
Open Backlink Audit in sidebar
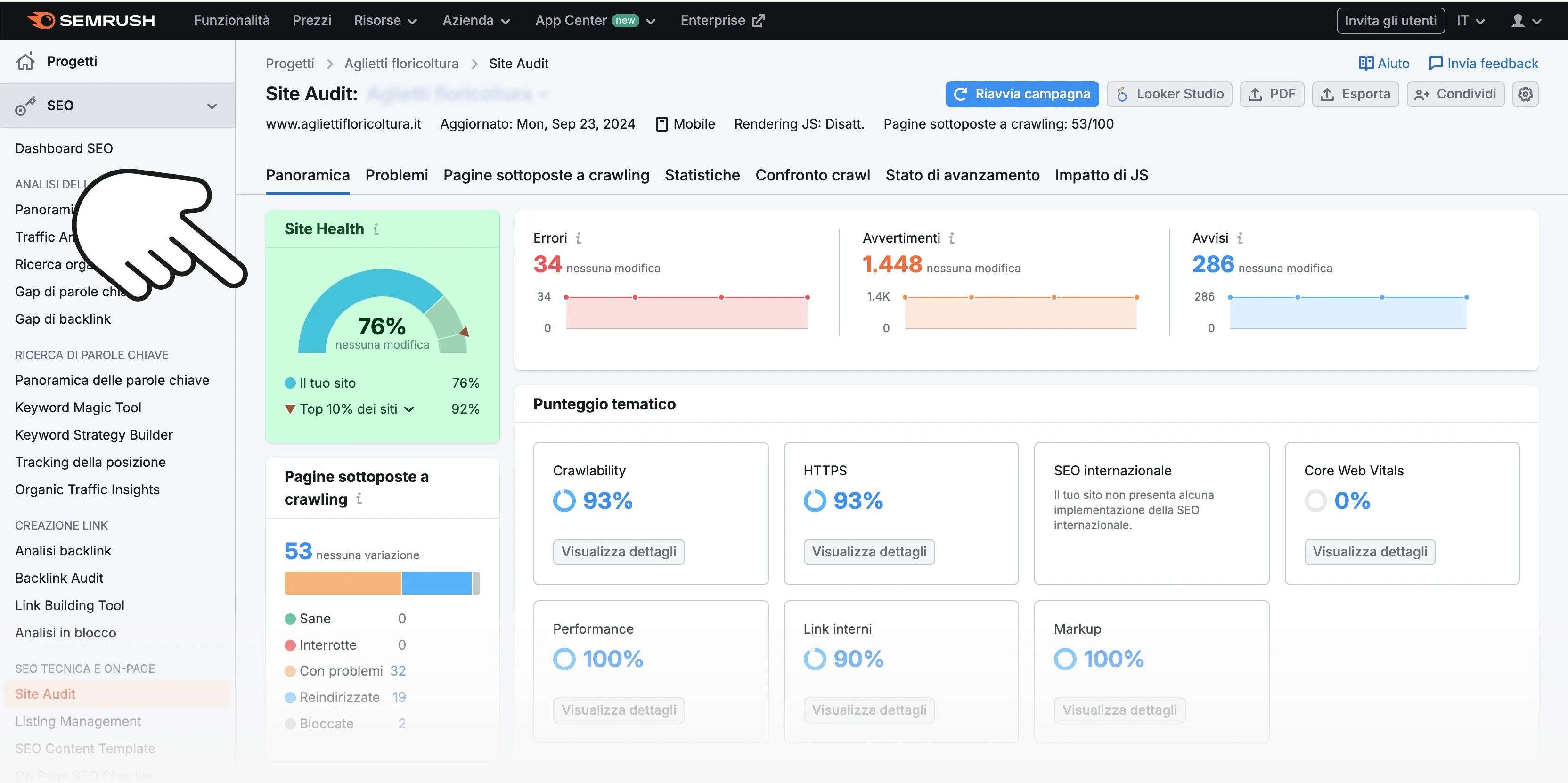pos(59,578)
